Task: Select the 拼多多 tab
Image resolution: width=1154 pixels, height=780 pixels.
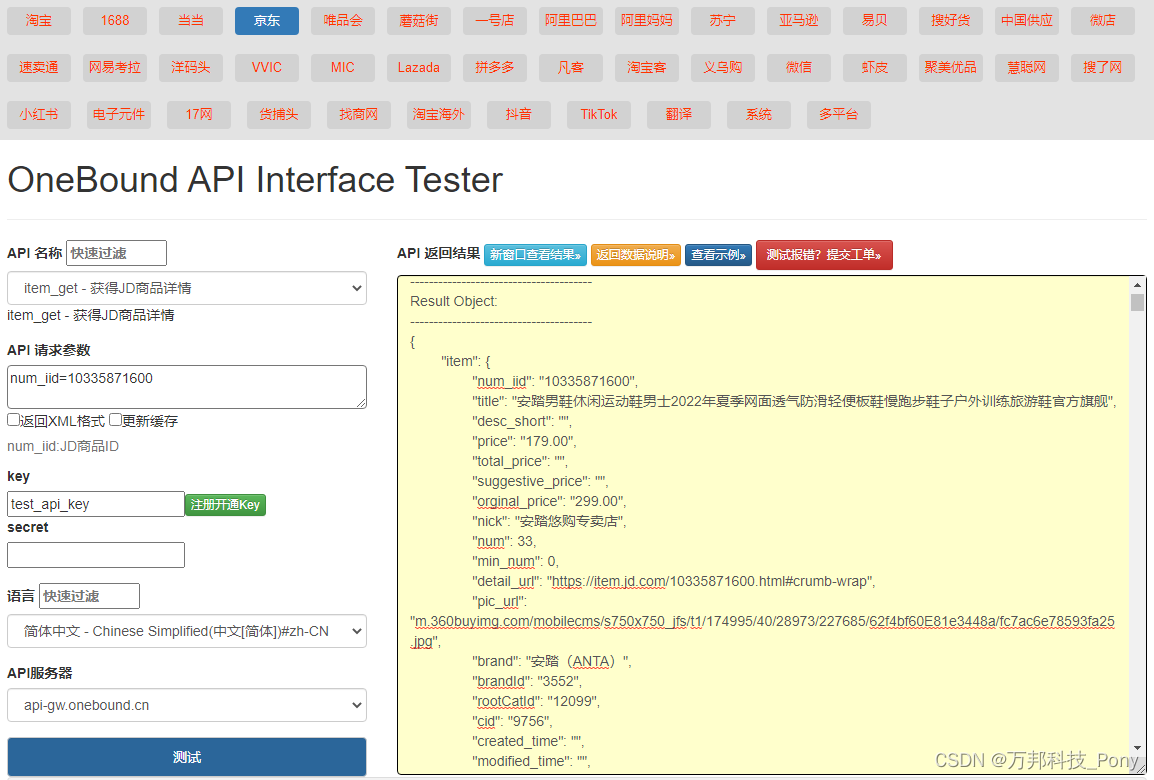Action: tap(495, 68)
